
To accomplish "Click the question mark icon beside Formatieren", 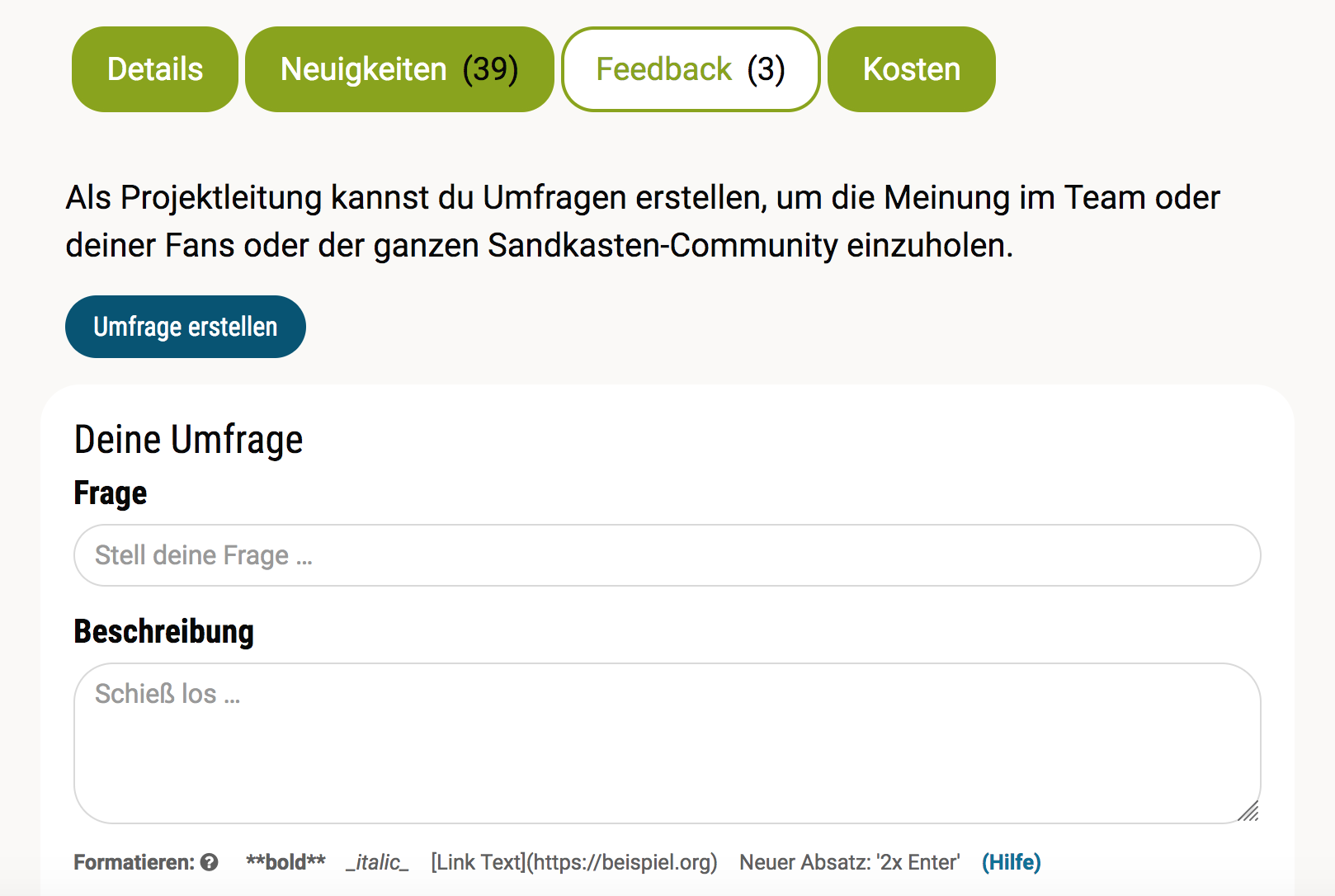I will 210,862.
